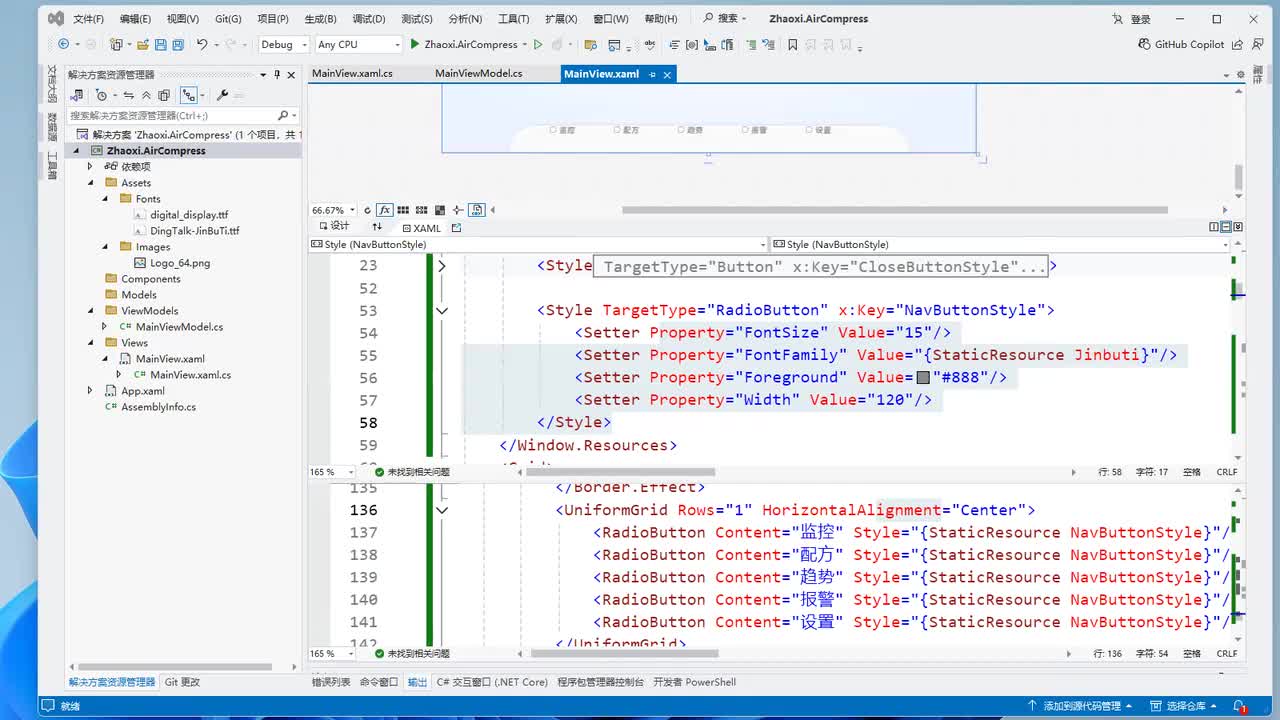Click the single Save disk icon
The image size is (1280, 720).
click(160, 44)
